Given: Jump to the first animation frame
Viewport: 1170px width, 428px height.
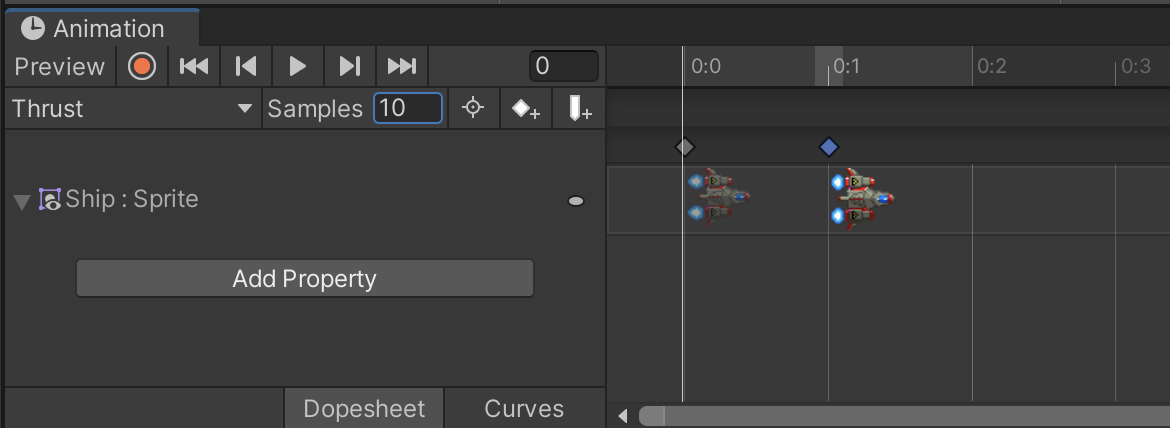Looking at the screenshot, I should click(x=194, y=67).
